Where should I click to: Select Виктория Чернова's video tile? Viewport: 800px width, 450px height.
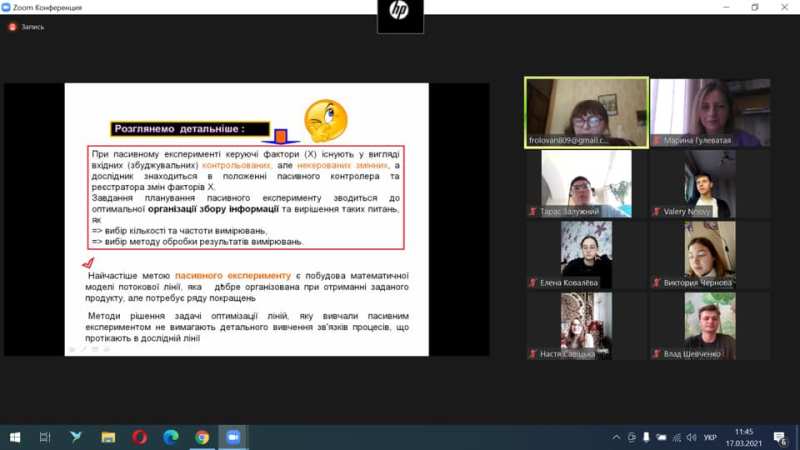[x=710, y=255]
